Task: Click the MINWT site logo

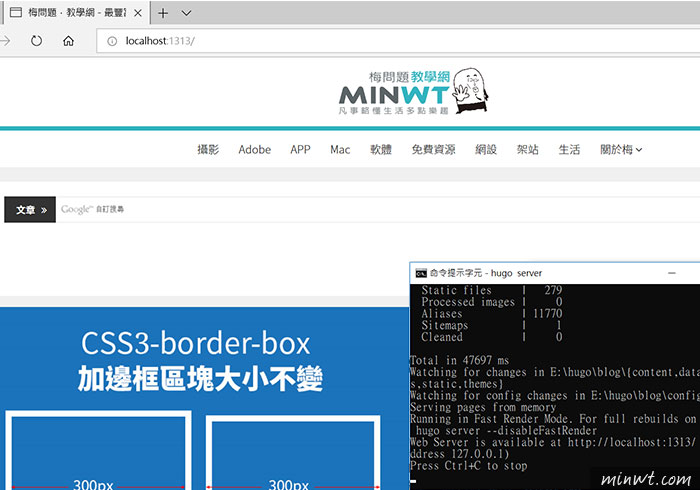Action: click(413, 91)
